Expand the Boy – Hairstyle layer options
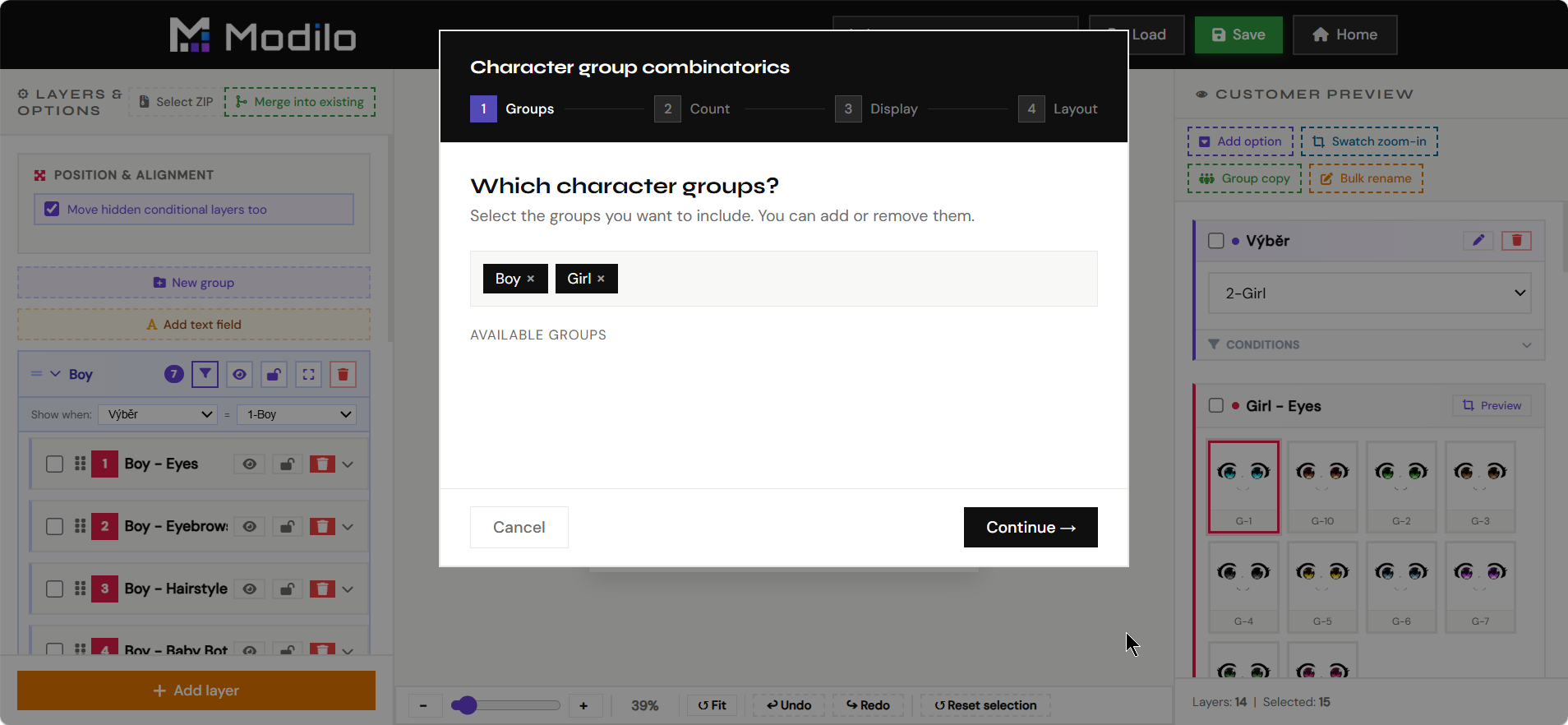 348,589
